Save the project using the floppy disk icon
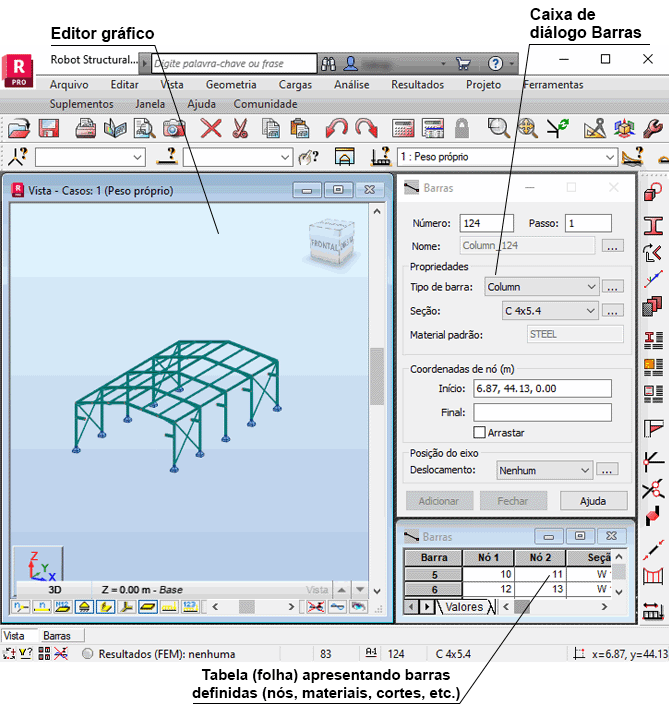 click(49, 129)
